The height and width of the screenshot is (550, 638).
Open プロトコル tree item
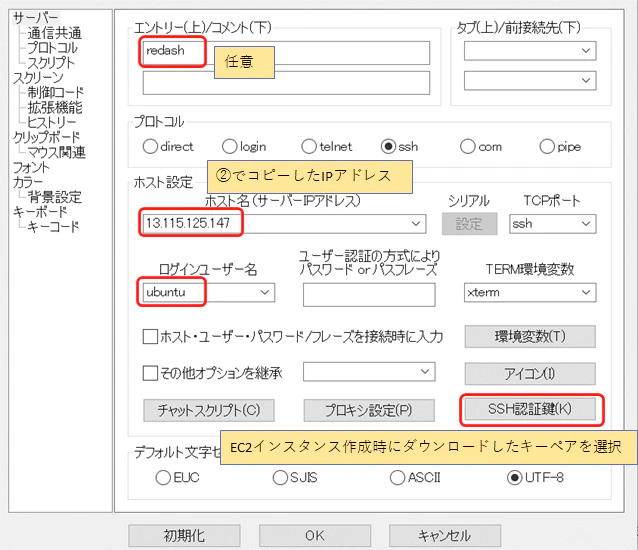tap(52, 48)
